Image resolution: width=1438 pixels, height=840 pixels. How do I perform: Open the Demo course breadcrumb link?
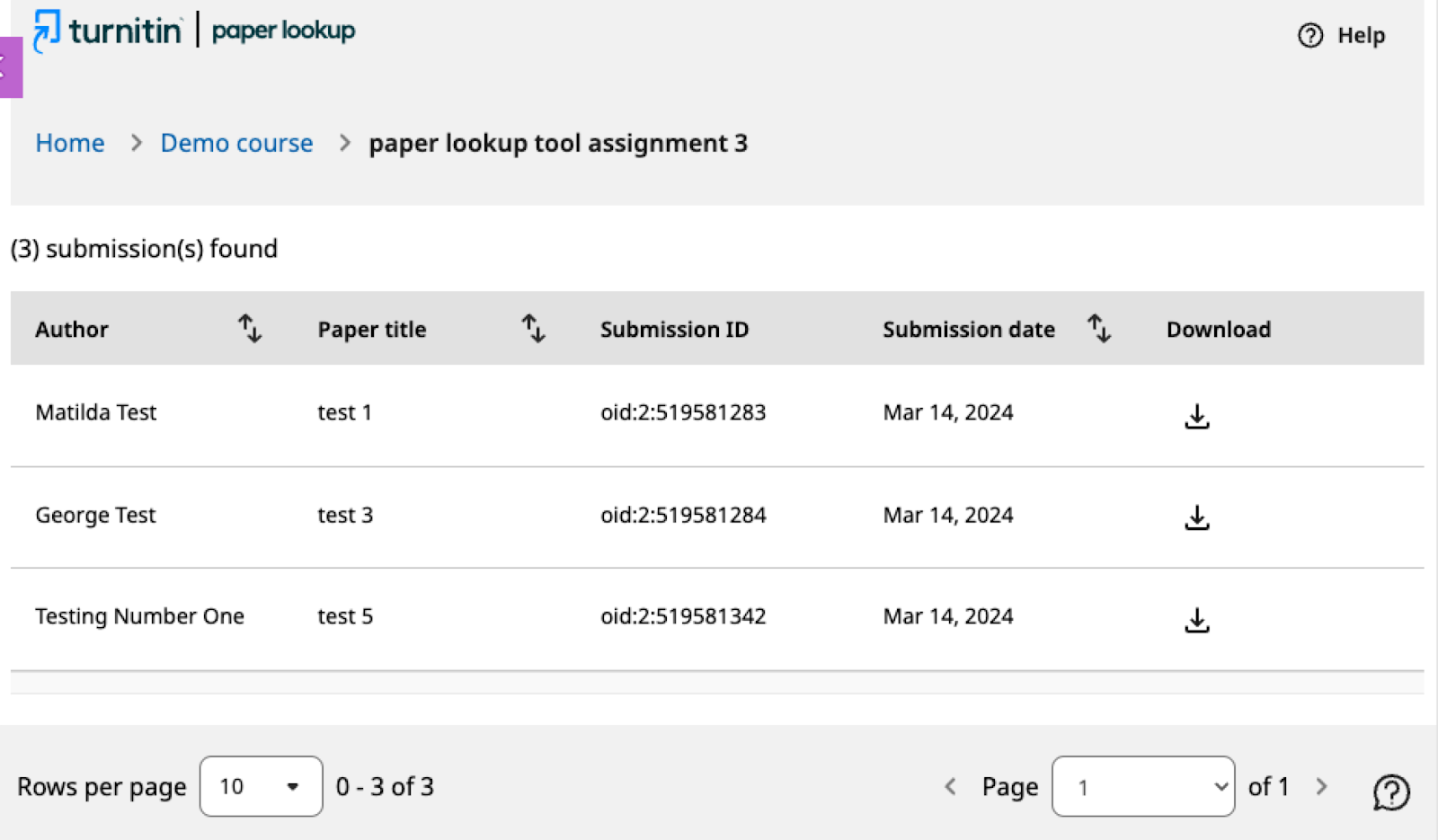click(x=236, y=143)
